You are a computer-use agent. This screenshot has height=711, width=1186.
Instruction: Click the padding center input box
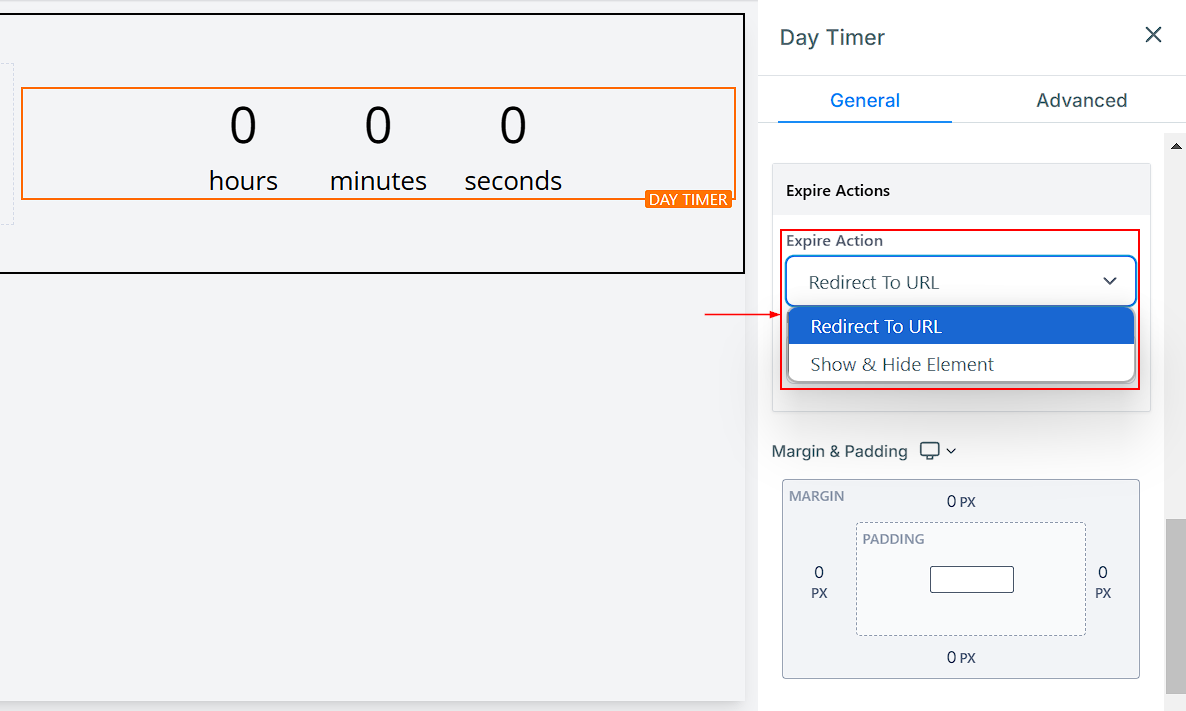(x=971, y=579)
